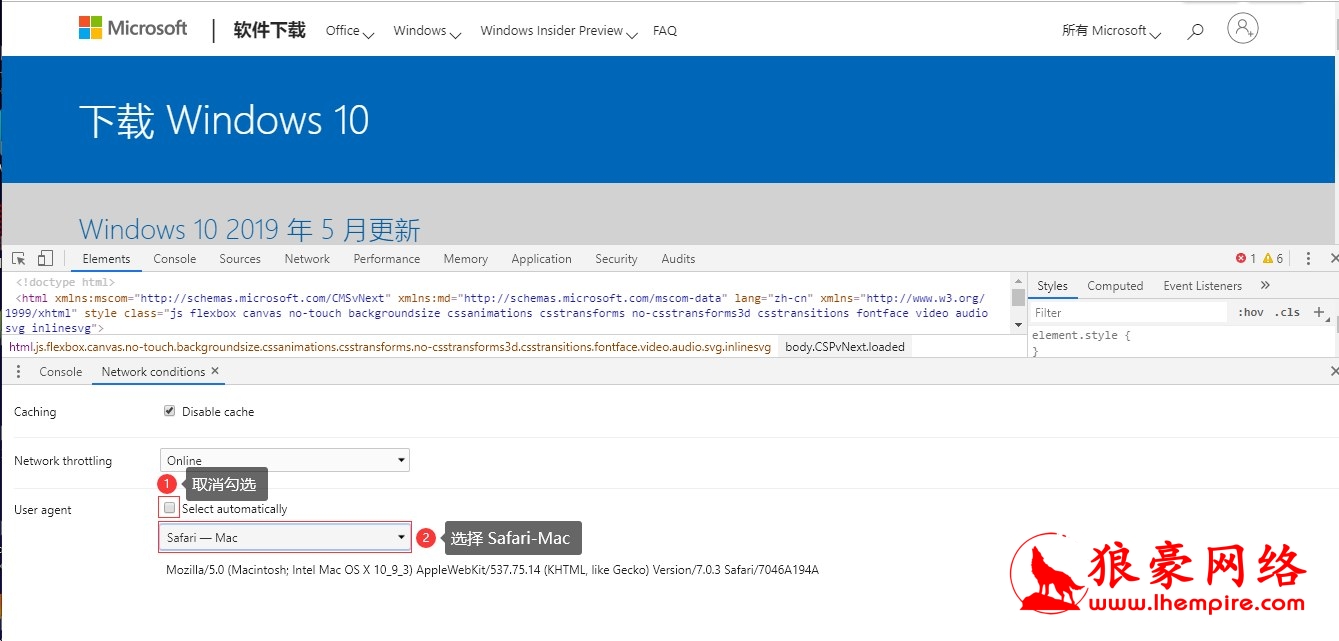Show more Styles pane tabs
This screenshot has width=1339, height=641.
[1265, 285]
